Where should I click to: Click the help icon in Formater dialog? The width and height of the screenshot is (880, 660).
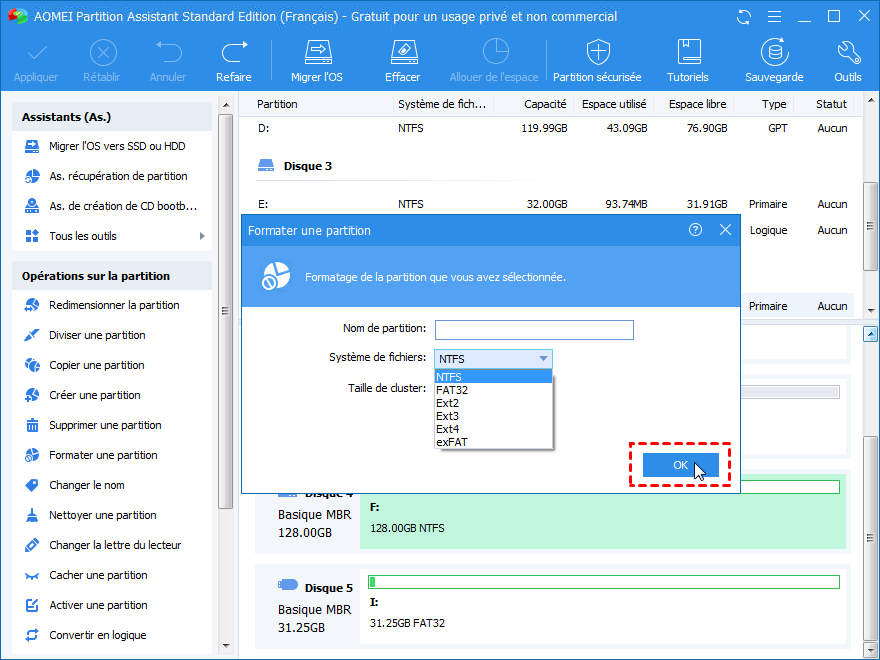pos(695,230)
